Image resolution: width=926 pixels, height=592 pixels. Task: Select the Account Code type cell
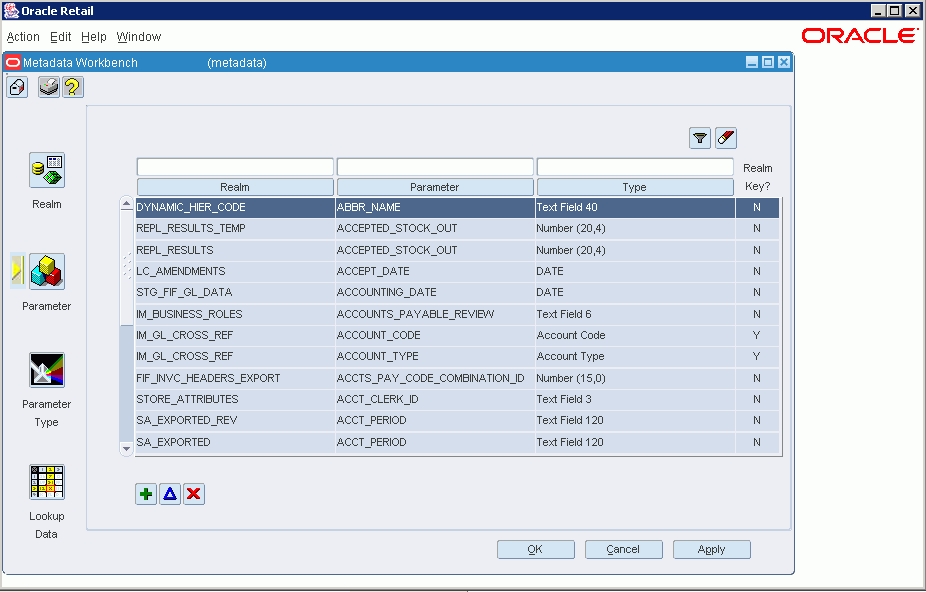[x=635, y=336]
